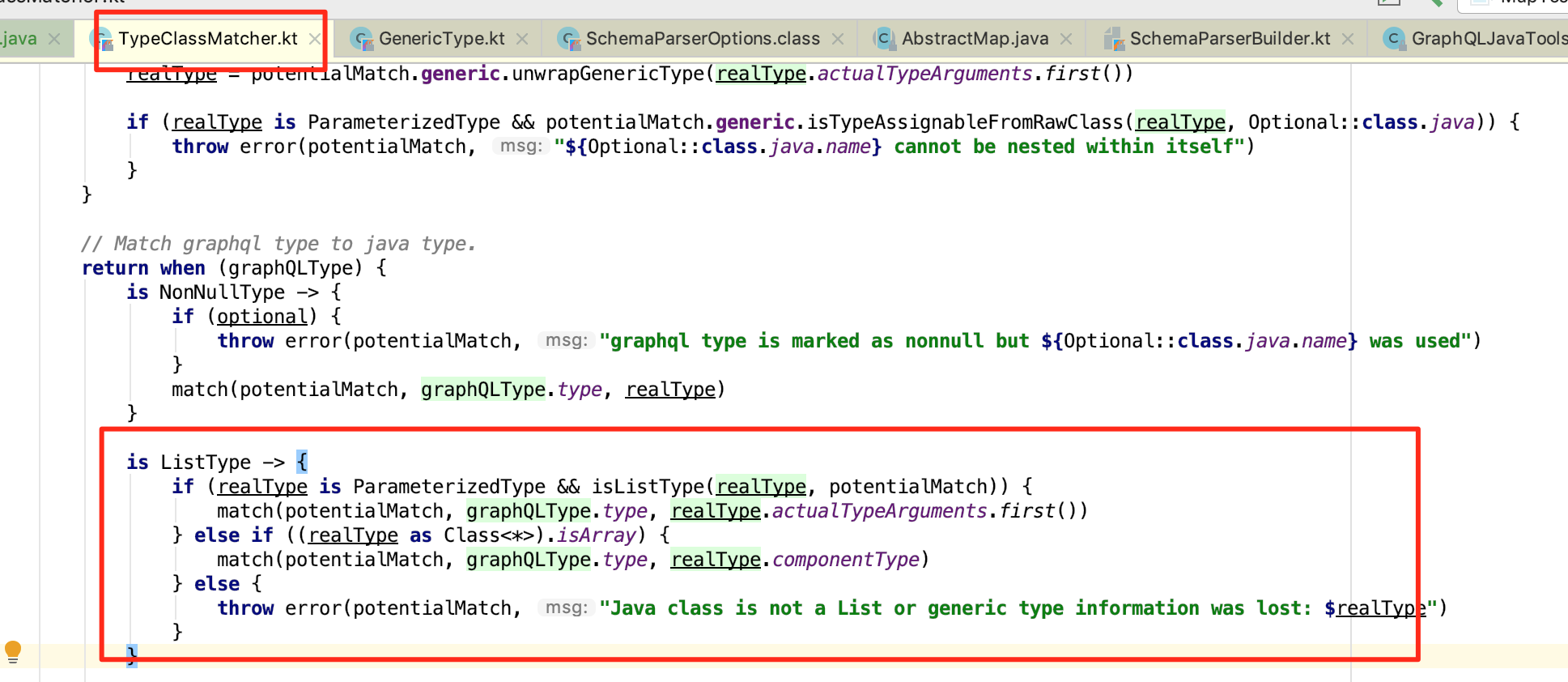Switch to the GenericType.kt tab
The width and height of the screenshot is (1568, 682).
tap(441, 39)
